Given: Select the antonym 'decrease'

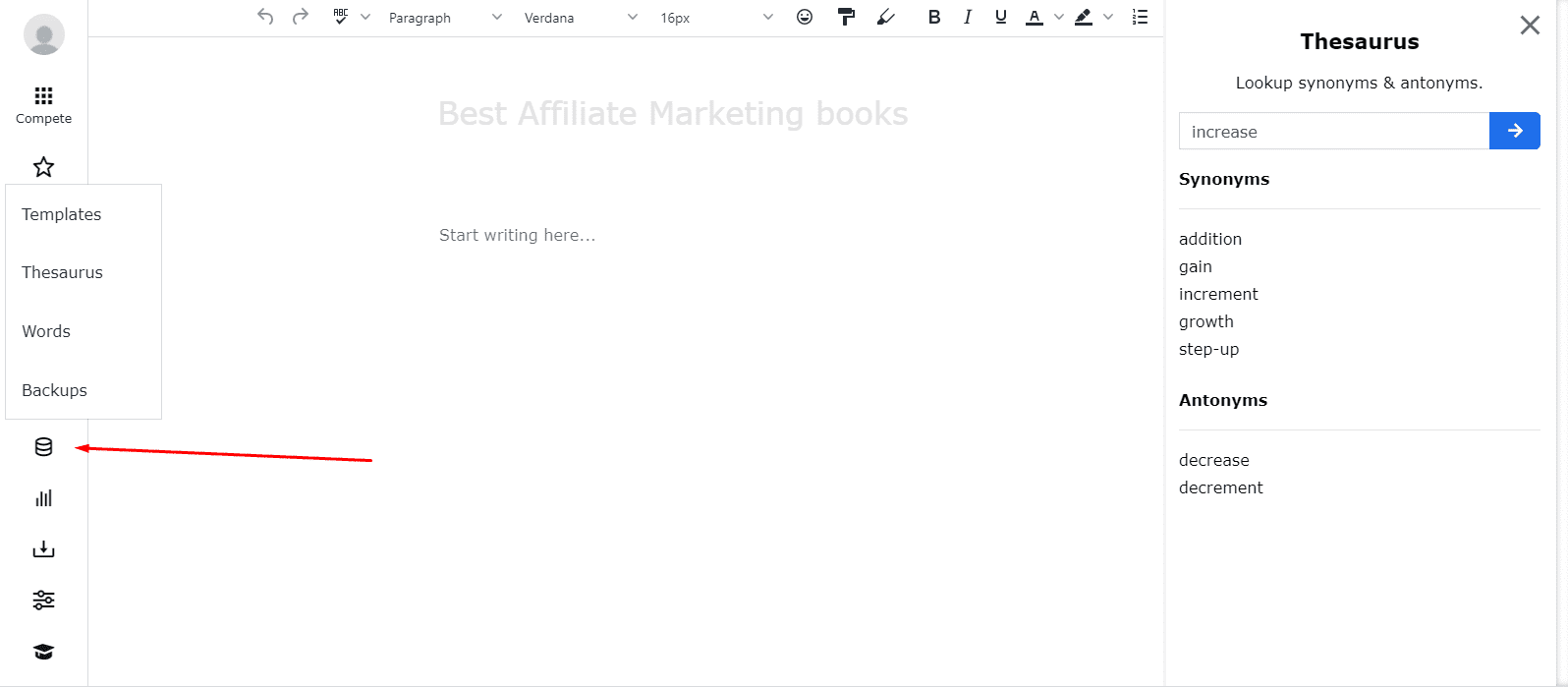Looking at the screenshot, I should point(1214,460).
